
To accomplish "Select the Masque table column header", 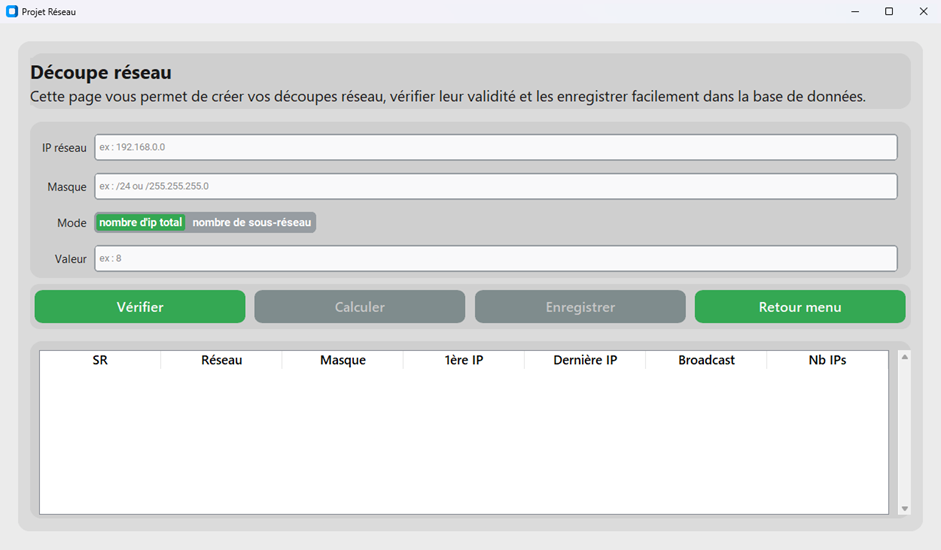I will pos(342,360).
